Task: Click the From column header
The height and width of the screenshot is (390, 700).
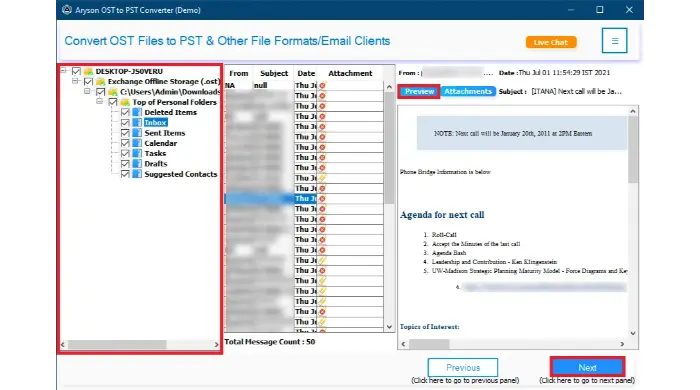Action: pos(239,73)
